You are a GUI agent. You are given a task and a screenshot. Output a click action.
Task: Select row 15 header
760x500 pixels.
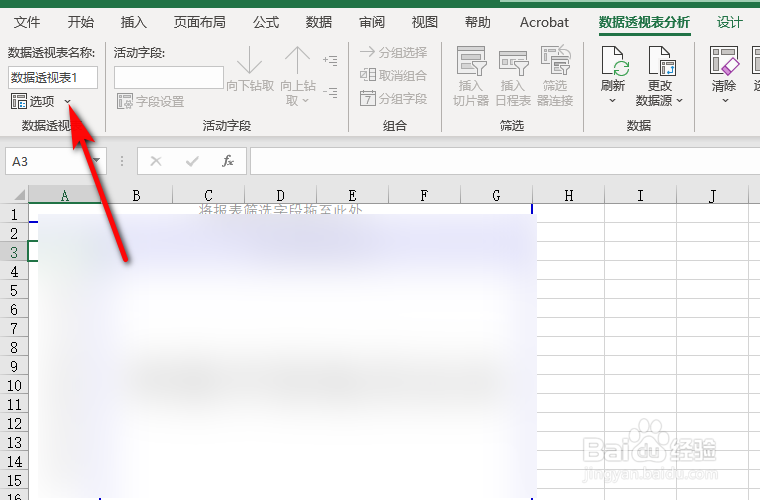(x=14, y=480)
